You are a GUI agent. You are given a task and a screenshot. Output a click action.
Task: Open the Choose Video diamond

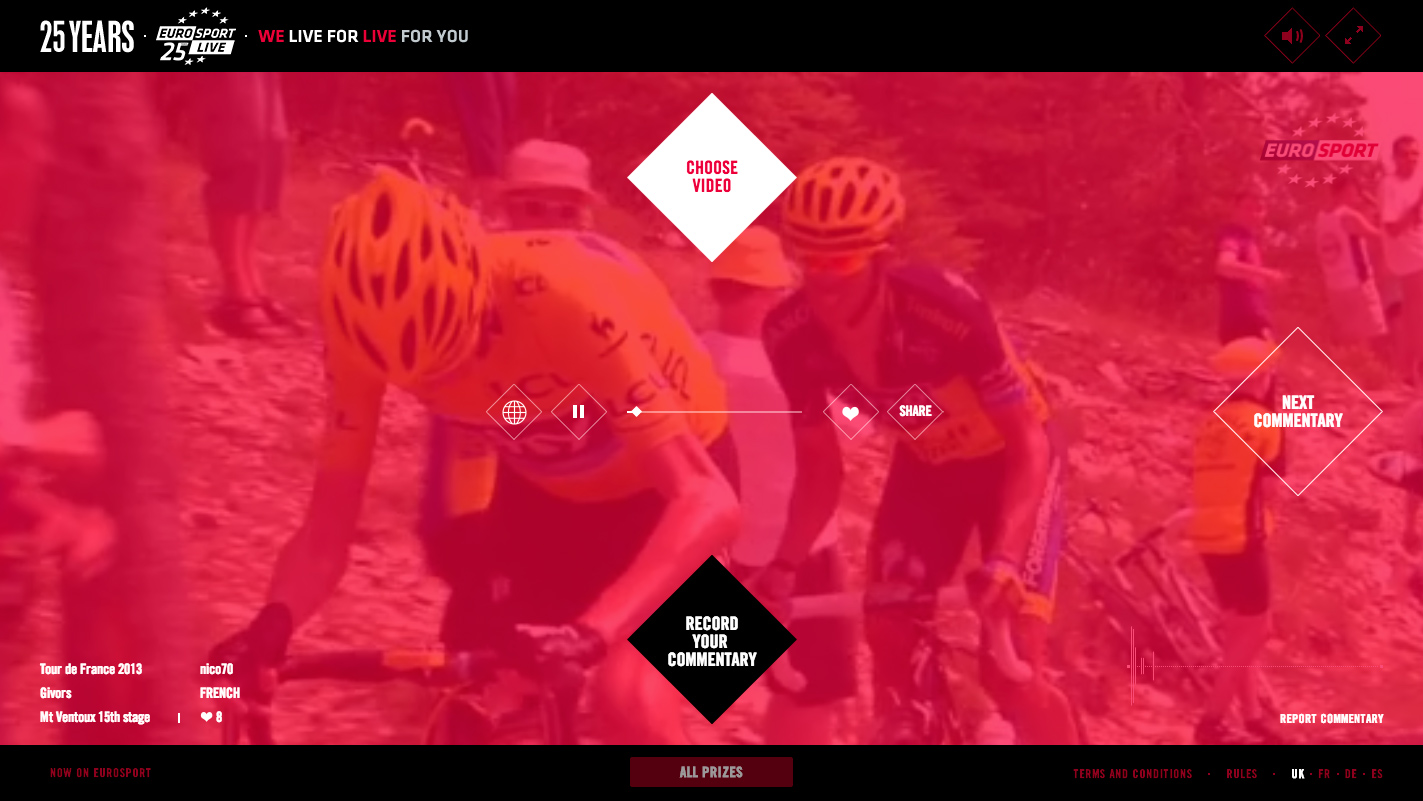pyautogui.click(x=712, y=177)
